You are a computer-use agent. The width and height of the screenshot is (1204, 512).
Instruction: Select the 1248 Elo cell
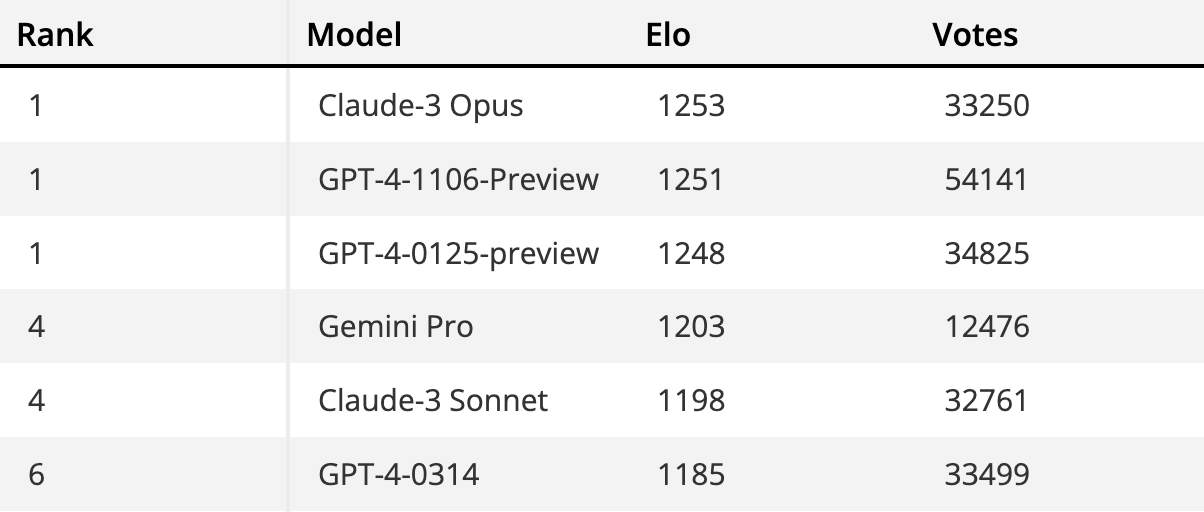click(691, 253)
